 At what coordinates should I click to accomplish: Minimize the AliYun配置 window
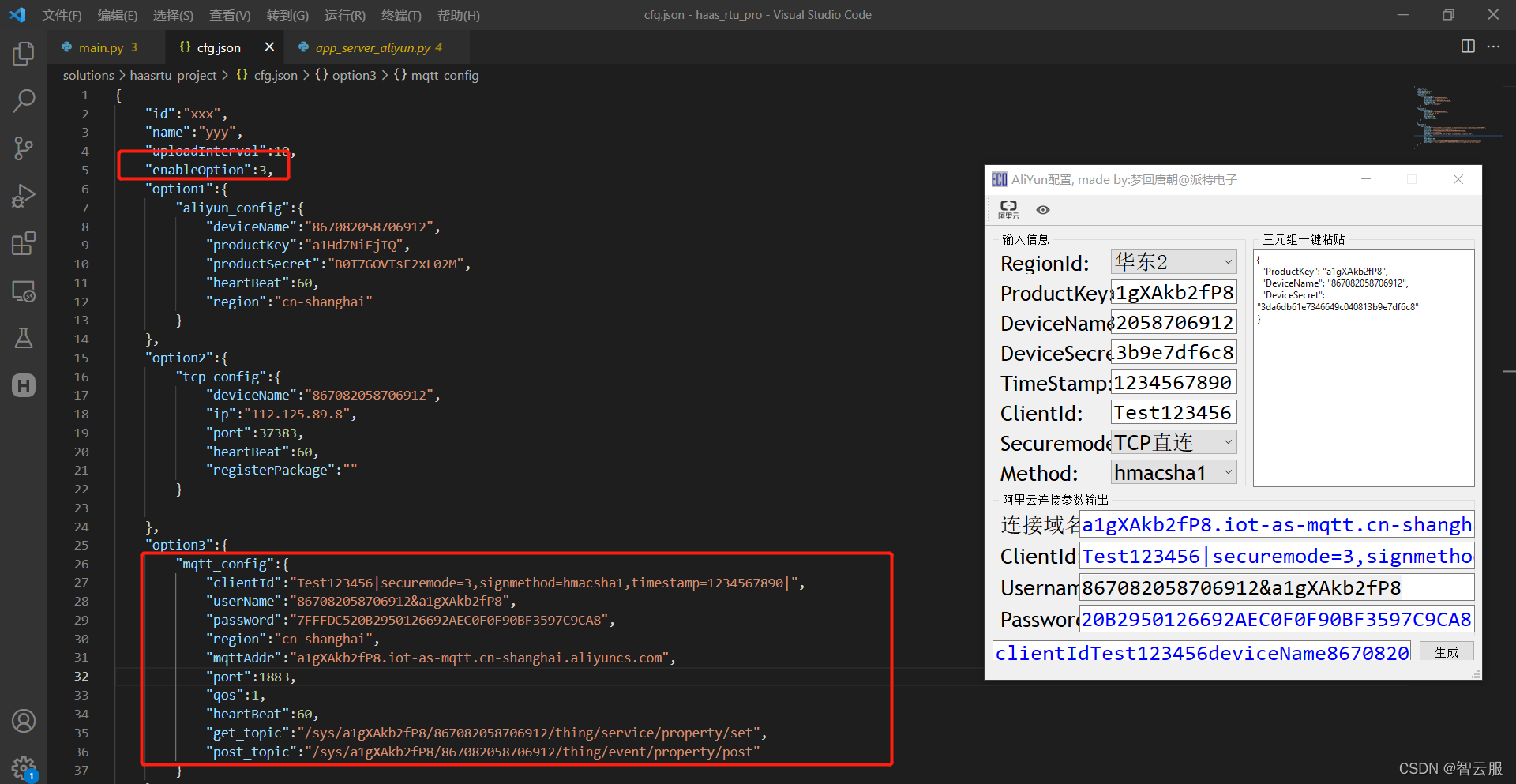pyautogui.click(x=1366, y=179)
